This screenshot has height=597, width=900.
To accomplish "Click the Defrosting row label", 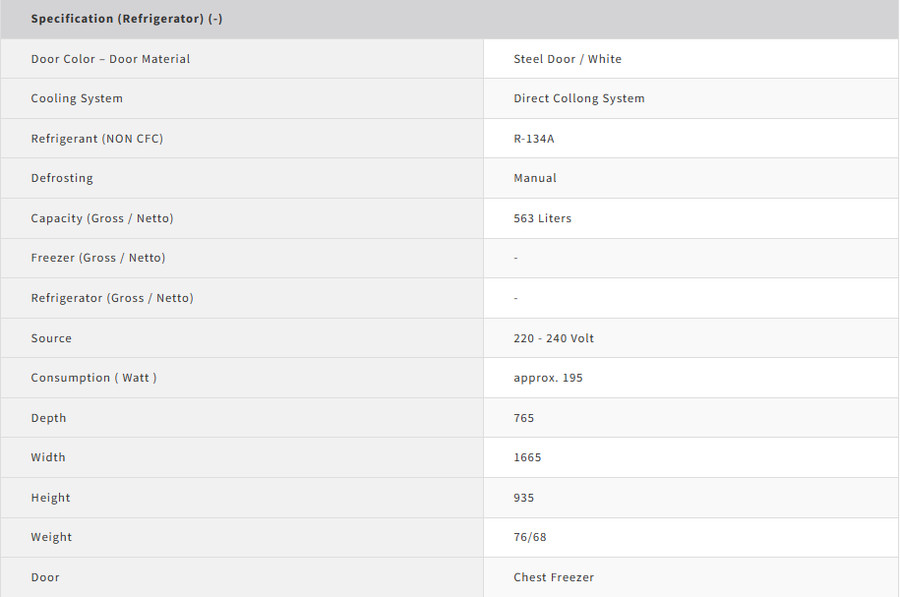I will click(61, 179).
